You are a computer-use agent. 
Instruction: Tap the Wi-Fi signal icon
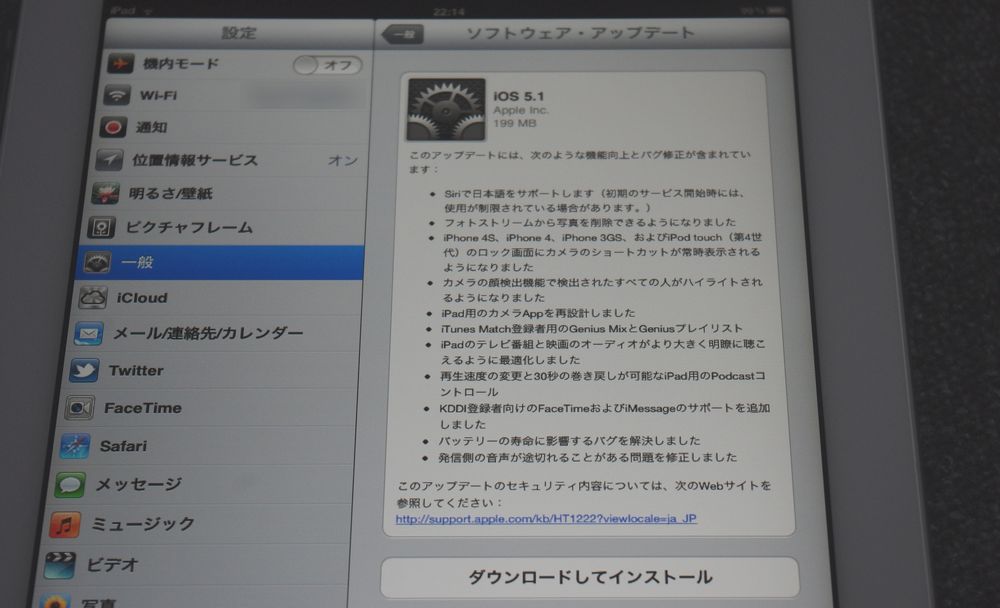point(117,96)
